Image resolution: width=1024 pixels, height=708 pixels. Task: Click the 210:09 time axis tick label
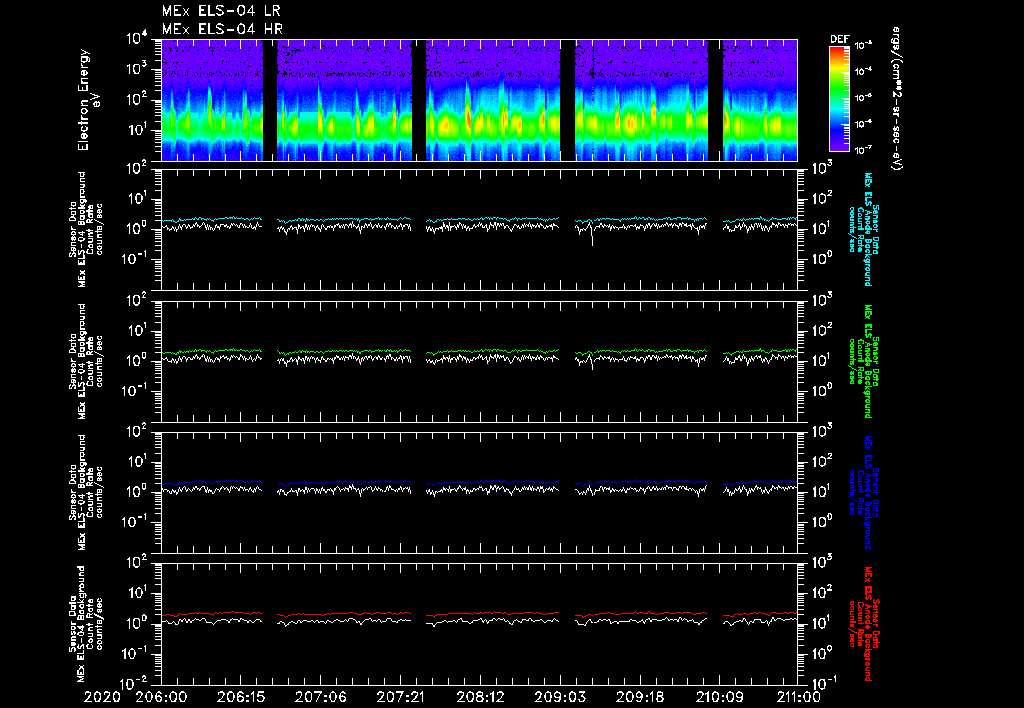(719, 697)
